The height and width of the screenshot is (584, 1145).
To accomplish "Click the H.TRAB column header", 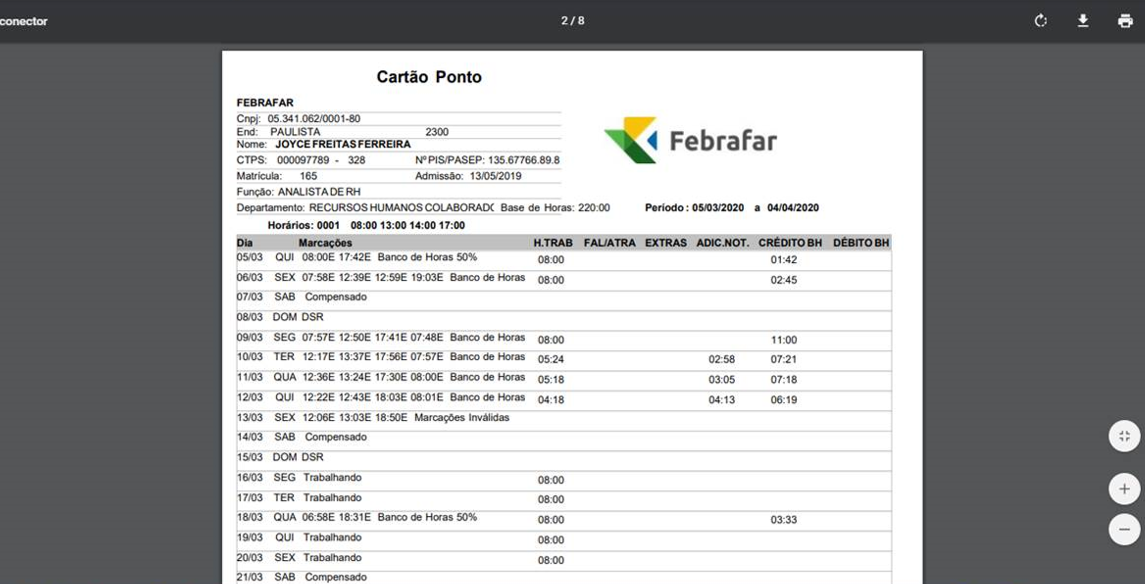I will point(553,243).
